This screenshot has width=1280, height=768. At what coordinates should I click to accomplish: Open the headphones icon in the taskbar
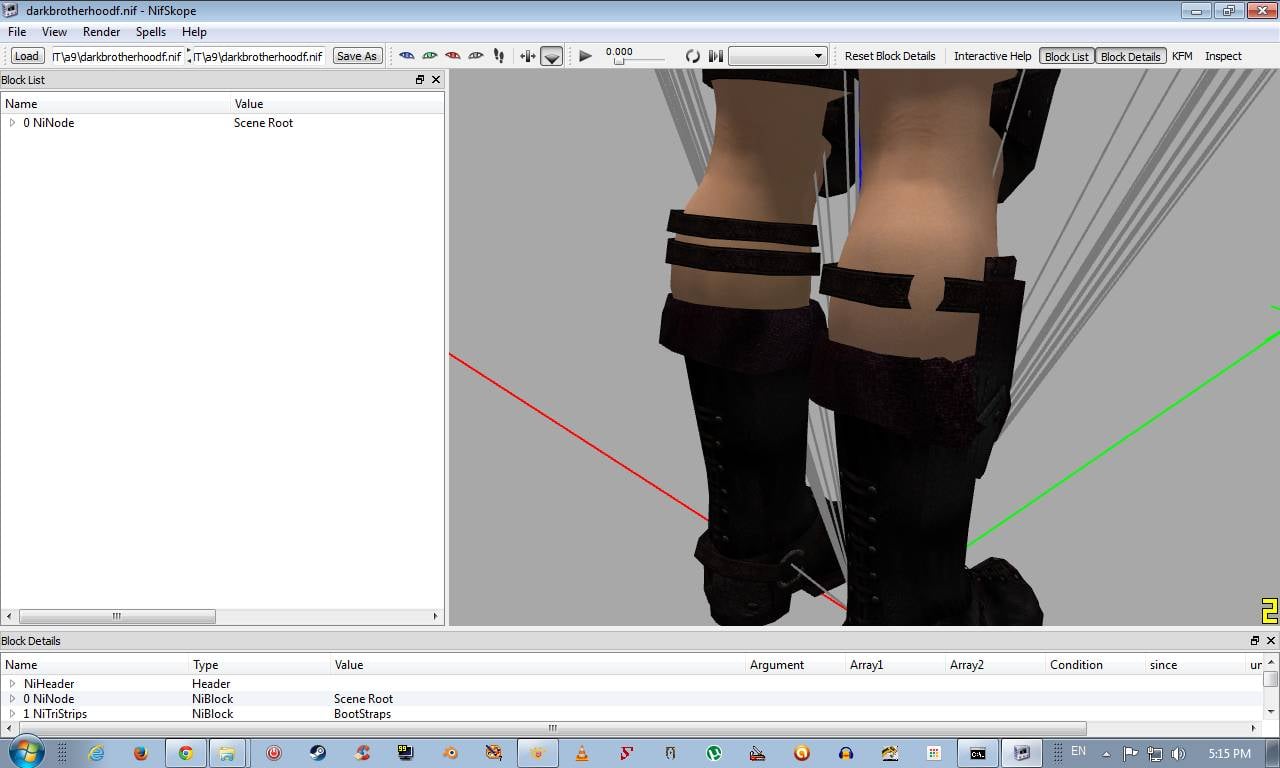click(845, 753)
